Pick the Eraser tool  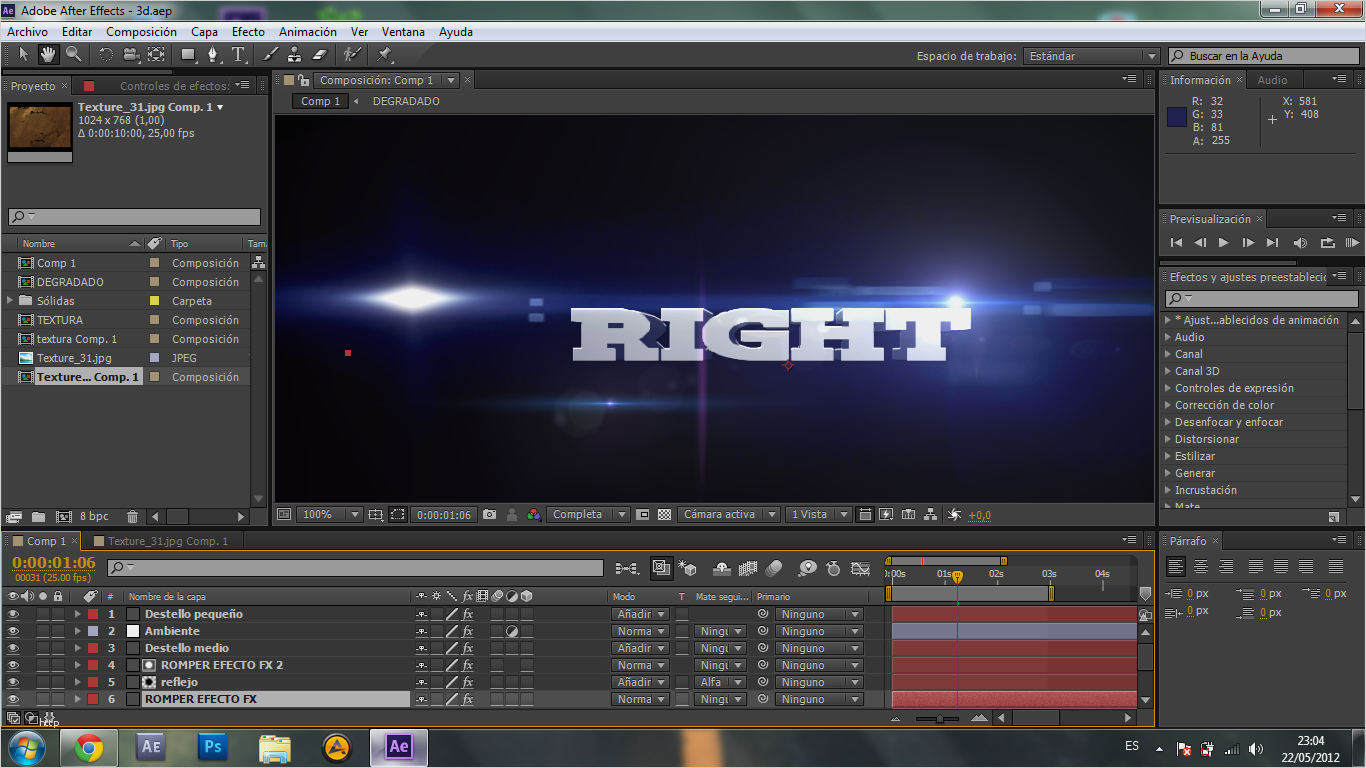pyautogui.click(x=319, y=55)
